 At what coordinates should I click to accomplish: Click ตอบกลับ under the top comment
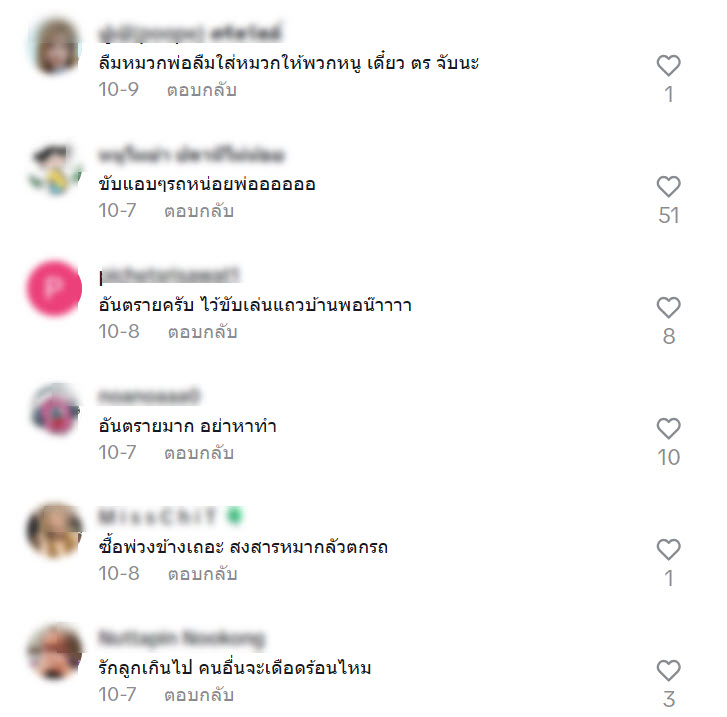coord(202,90)
